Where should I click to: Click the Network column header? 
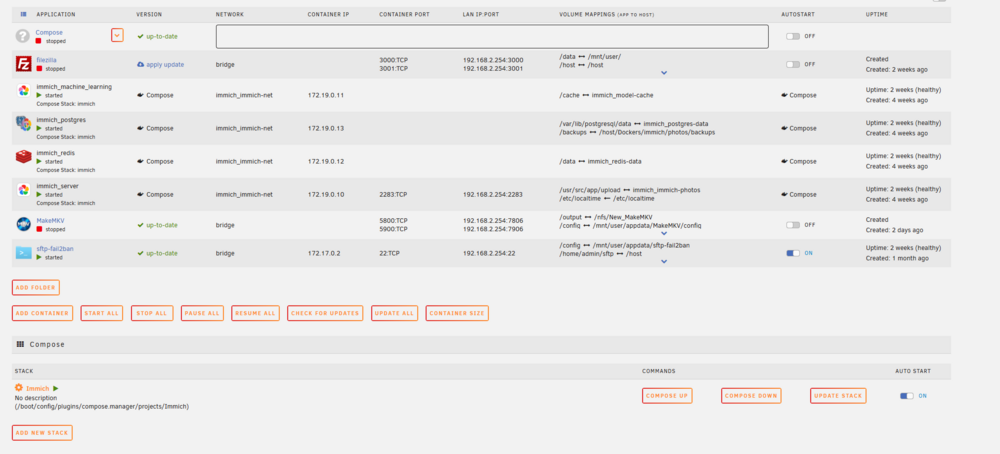[x=230, y=14]
